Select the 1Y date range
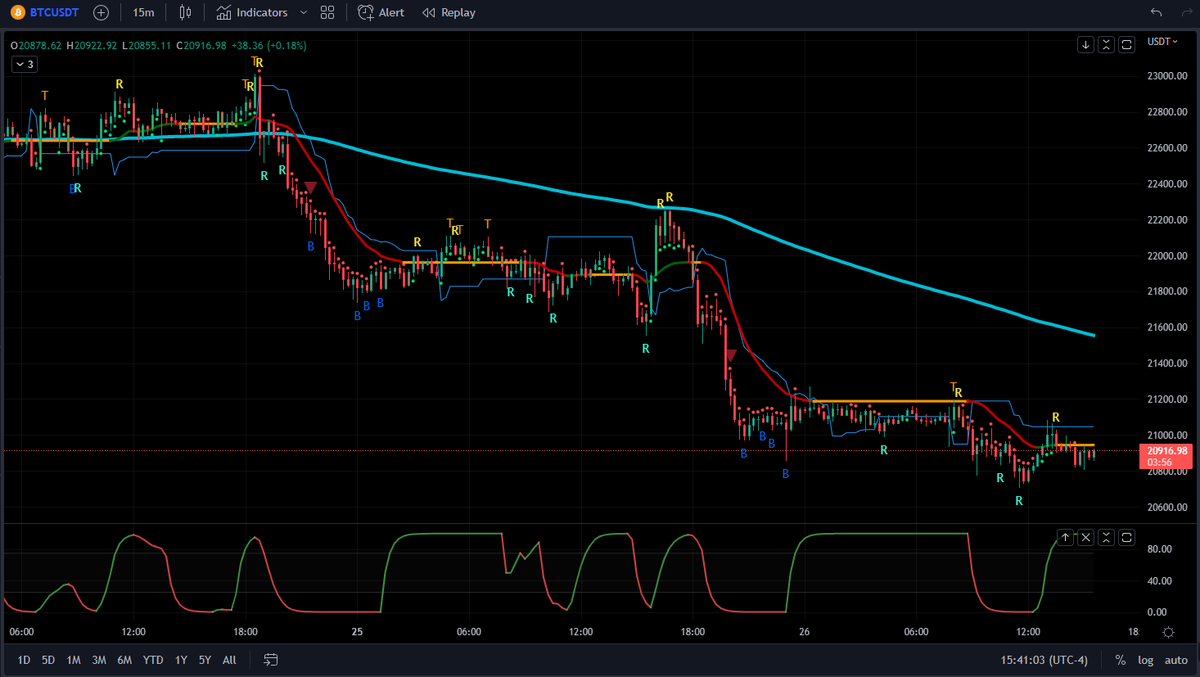The image size is (1200, 677). [181, 660]
